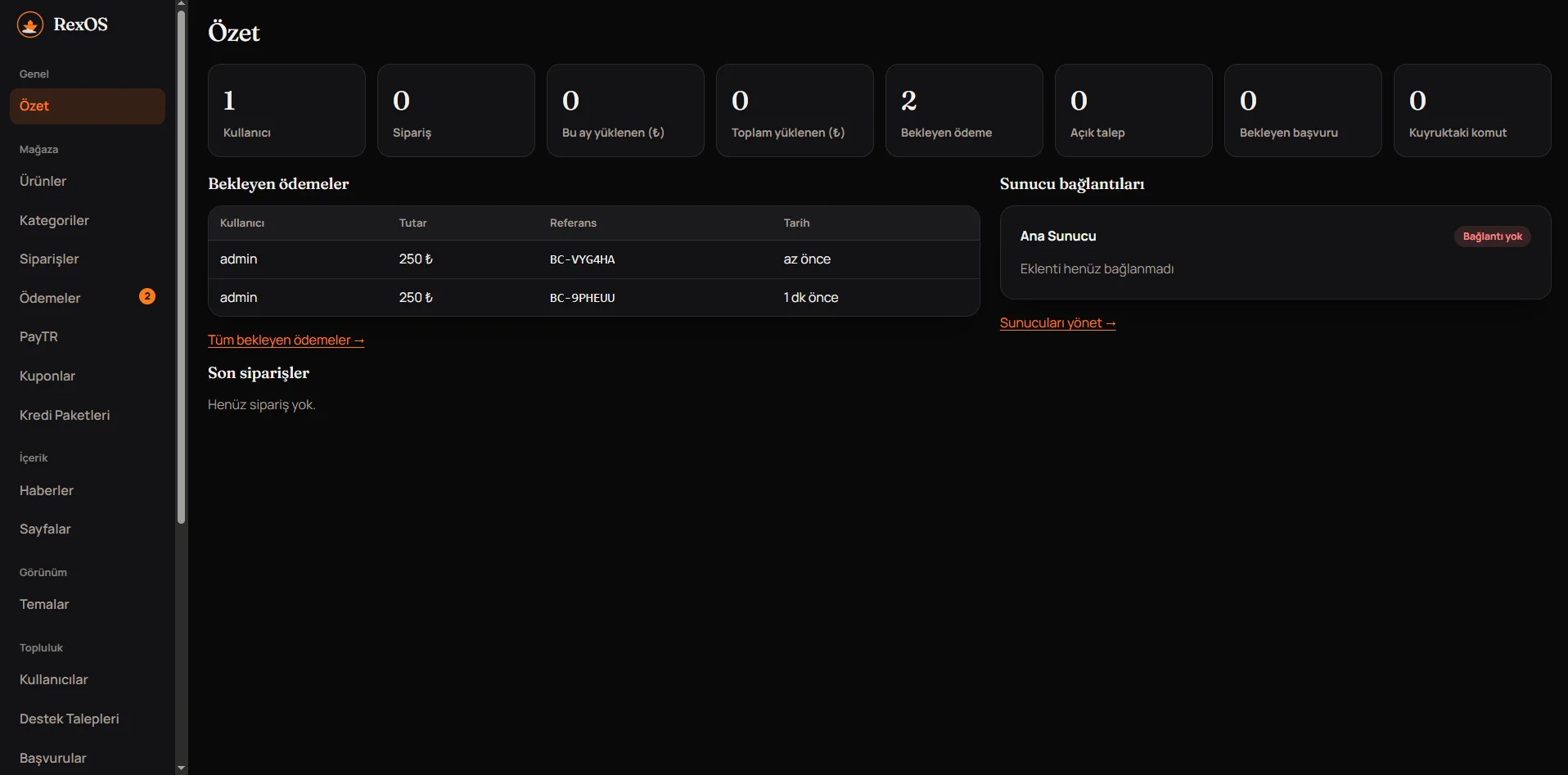Click the Sipariş stat card

tap(456, 110)
